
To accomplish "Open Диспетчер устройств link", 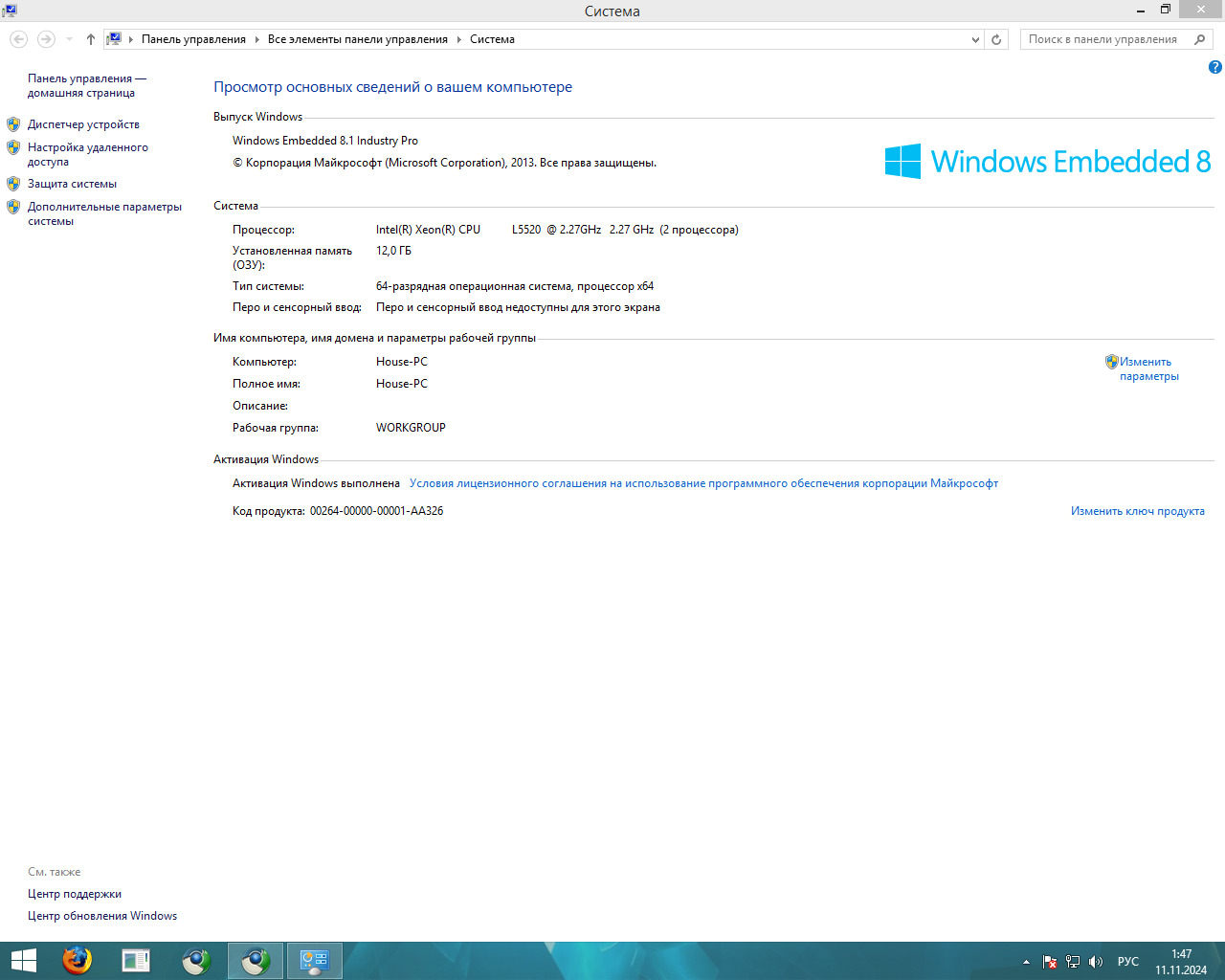I will click(x=83, y=124).
